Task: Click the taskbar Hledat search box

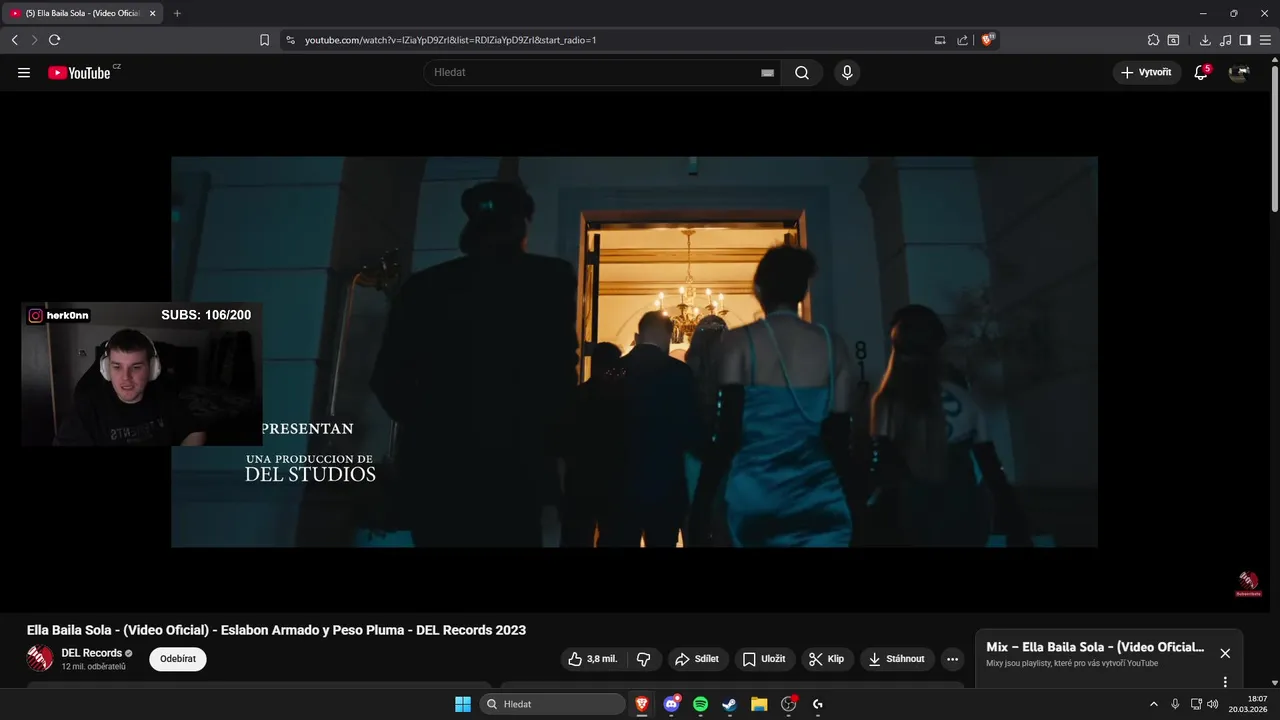Action: 552,704
